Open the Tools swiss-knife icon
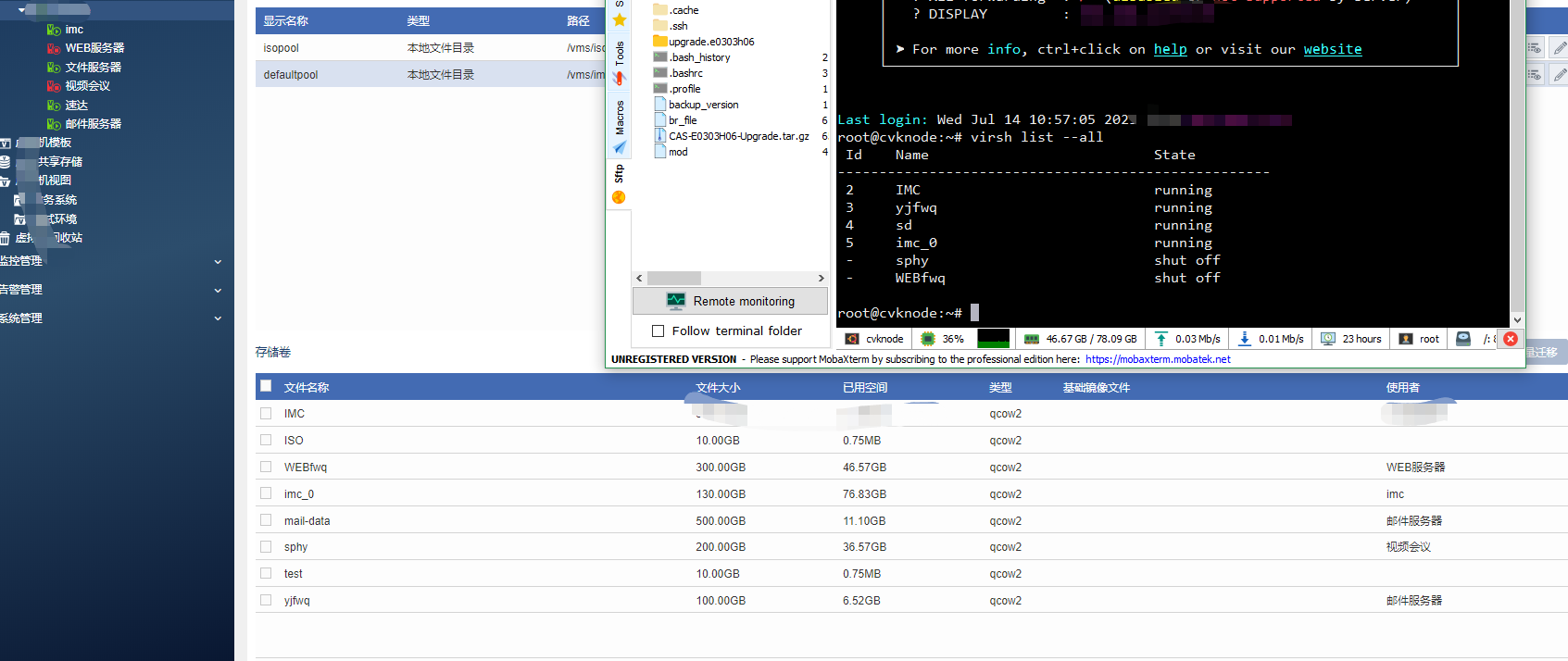The width and height of the screenshot is (1568, 661). tap(620, 79)
